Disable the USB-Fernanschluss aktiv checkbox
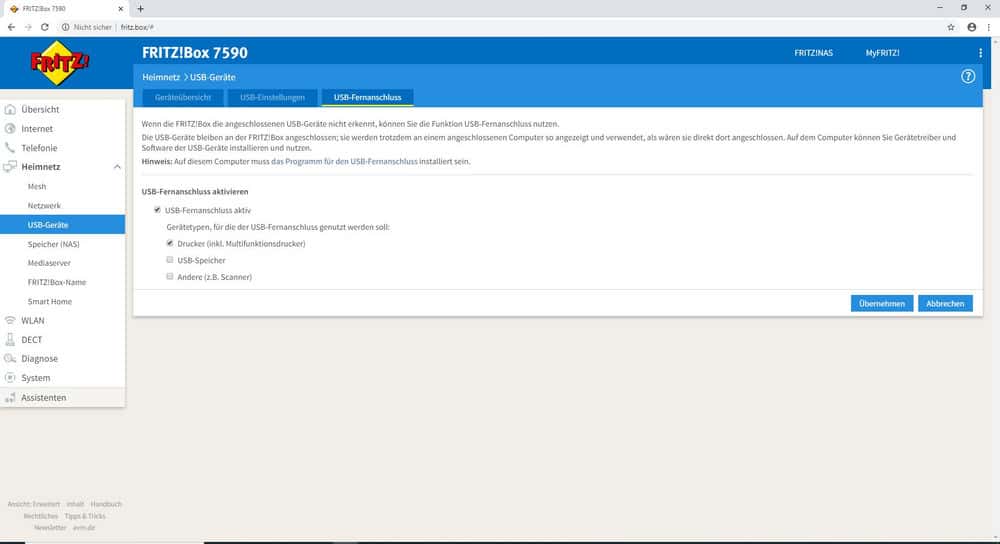The height and width of the screenshot is (544, 1000). 156,211
